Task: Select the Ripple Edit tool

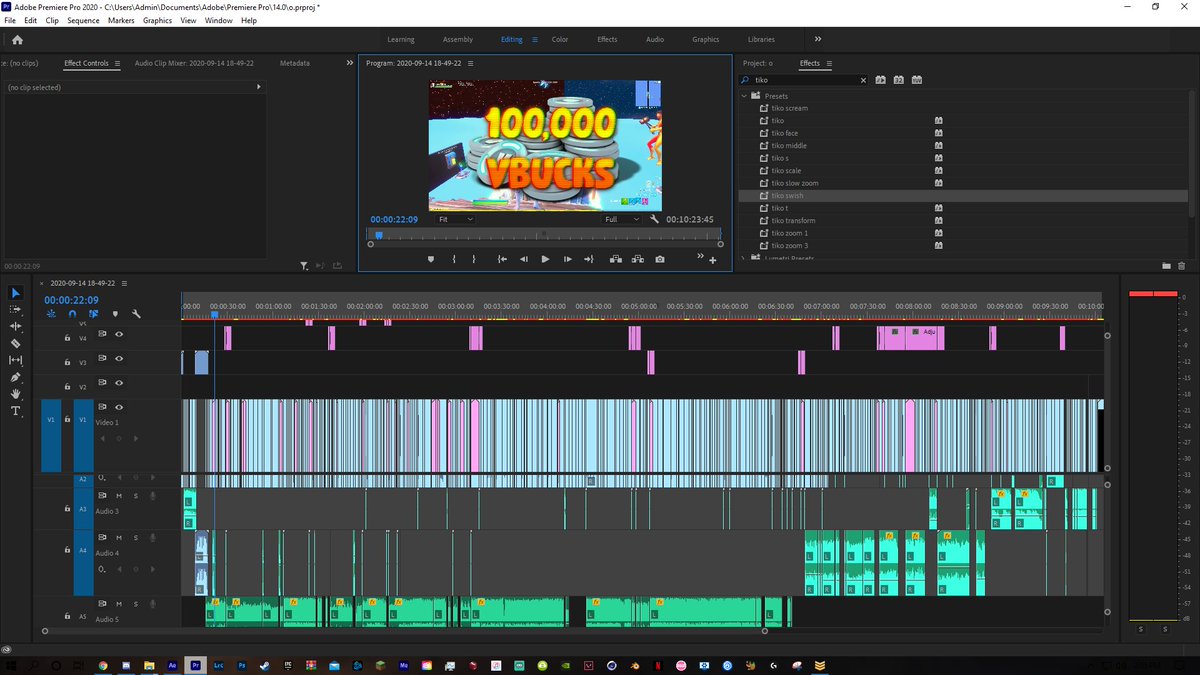Action: point(15,326)
